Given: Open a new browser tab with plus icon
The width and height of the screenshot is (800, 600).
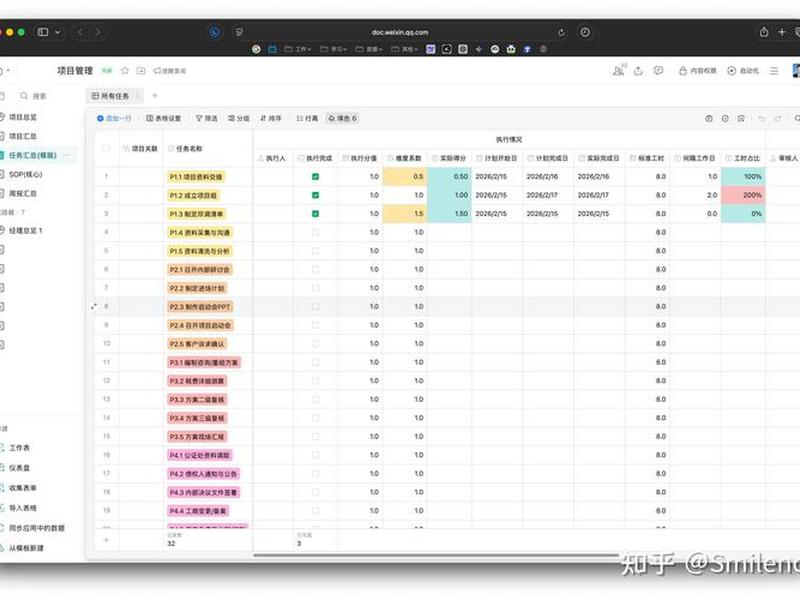Looking at the screenshot, I should [x=782, y=32].
